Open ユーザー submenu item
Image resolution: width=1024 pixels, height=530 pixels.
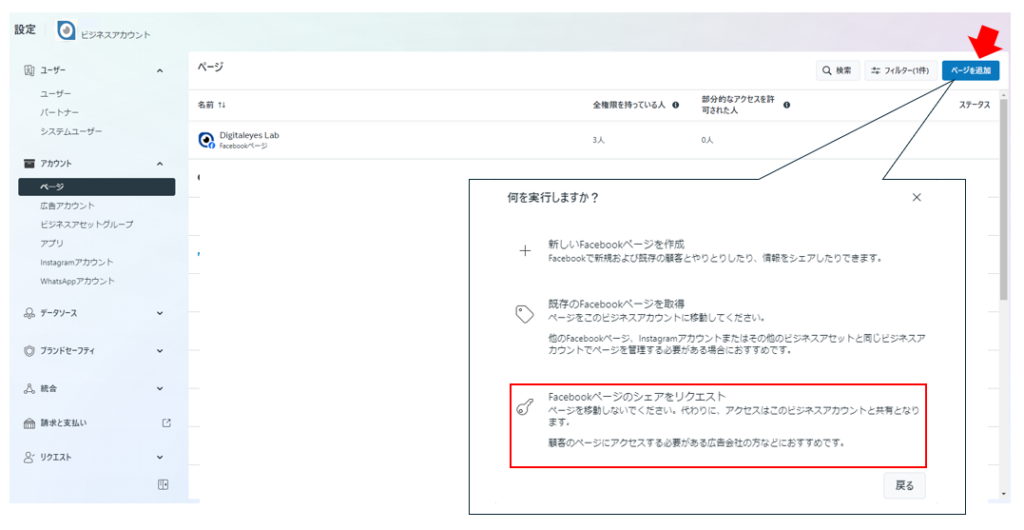[x=56, y=94]
